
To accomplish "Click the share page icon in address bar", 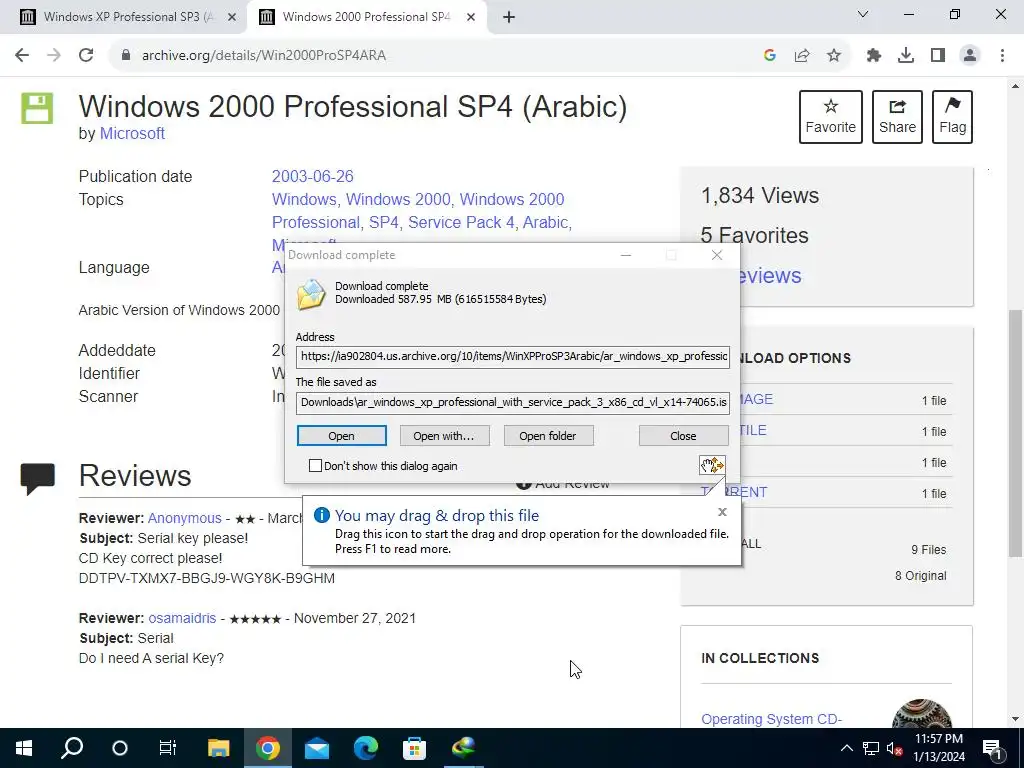I will (802, 56).
